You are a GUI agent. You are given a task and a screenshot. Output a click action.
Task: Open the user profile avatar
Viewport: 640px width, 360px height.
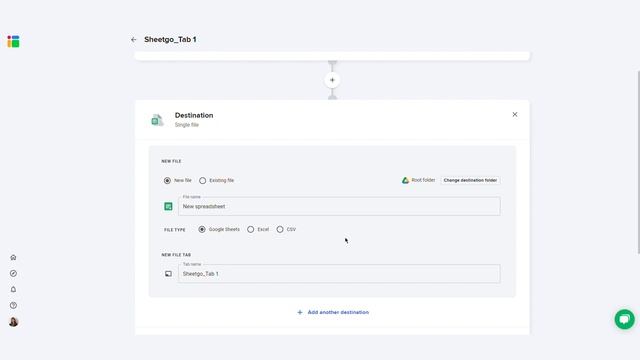coord(13,322)
